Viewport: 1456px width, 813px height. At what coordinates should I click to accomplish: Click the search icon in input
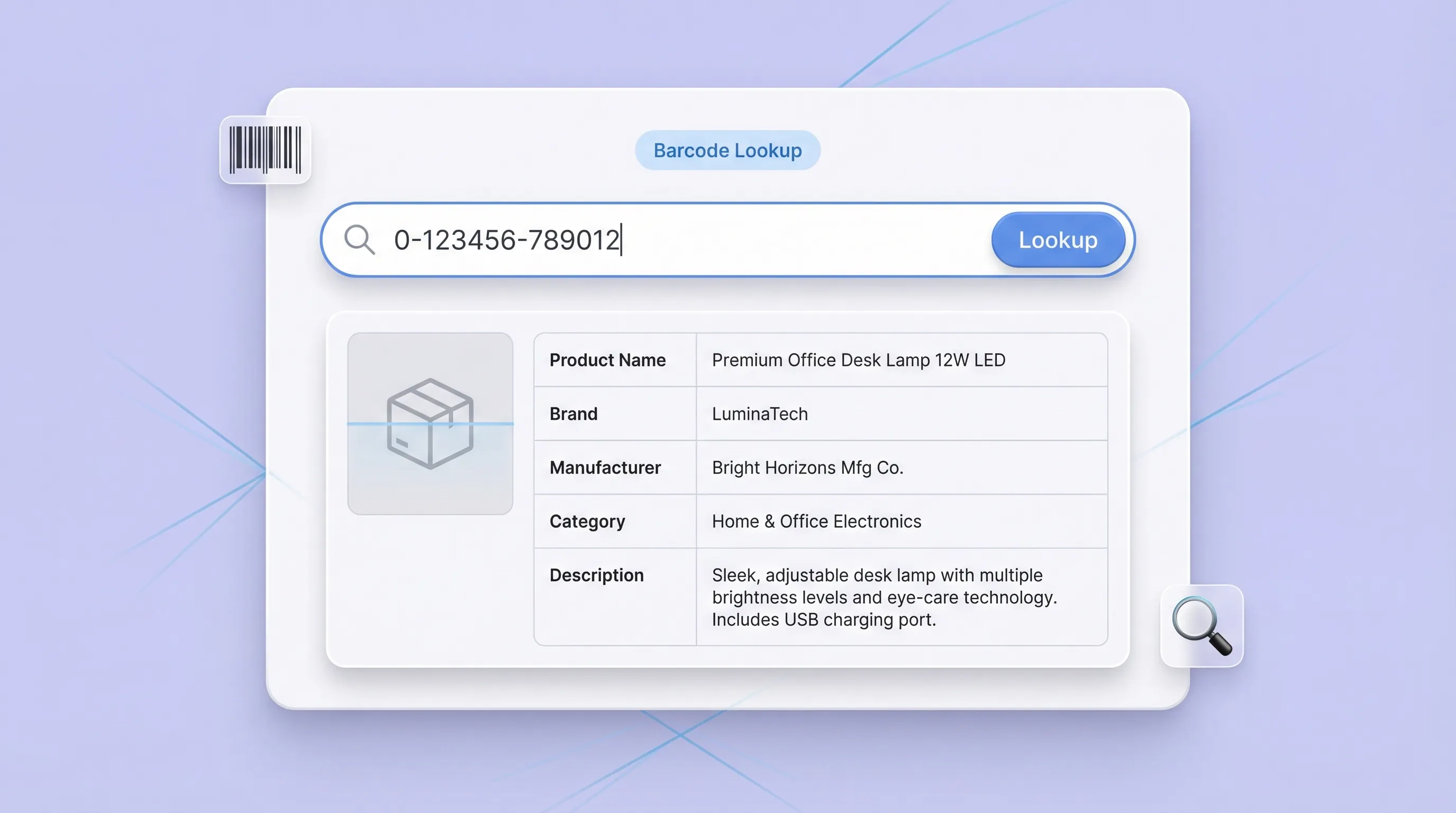pos(359,240)
